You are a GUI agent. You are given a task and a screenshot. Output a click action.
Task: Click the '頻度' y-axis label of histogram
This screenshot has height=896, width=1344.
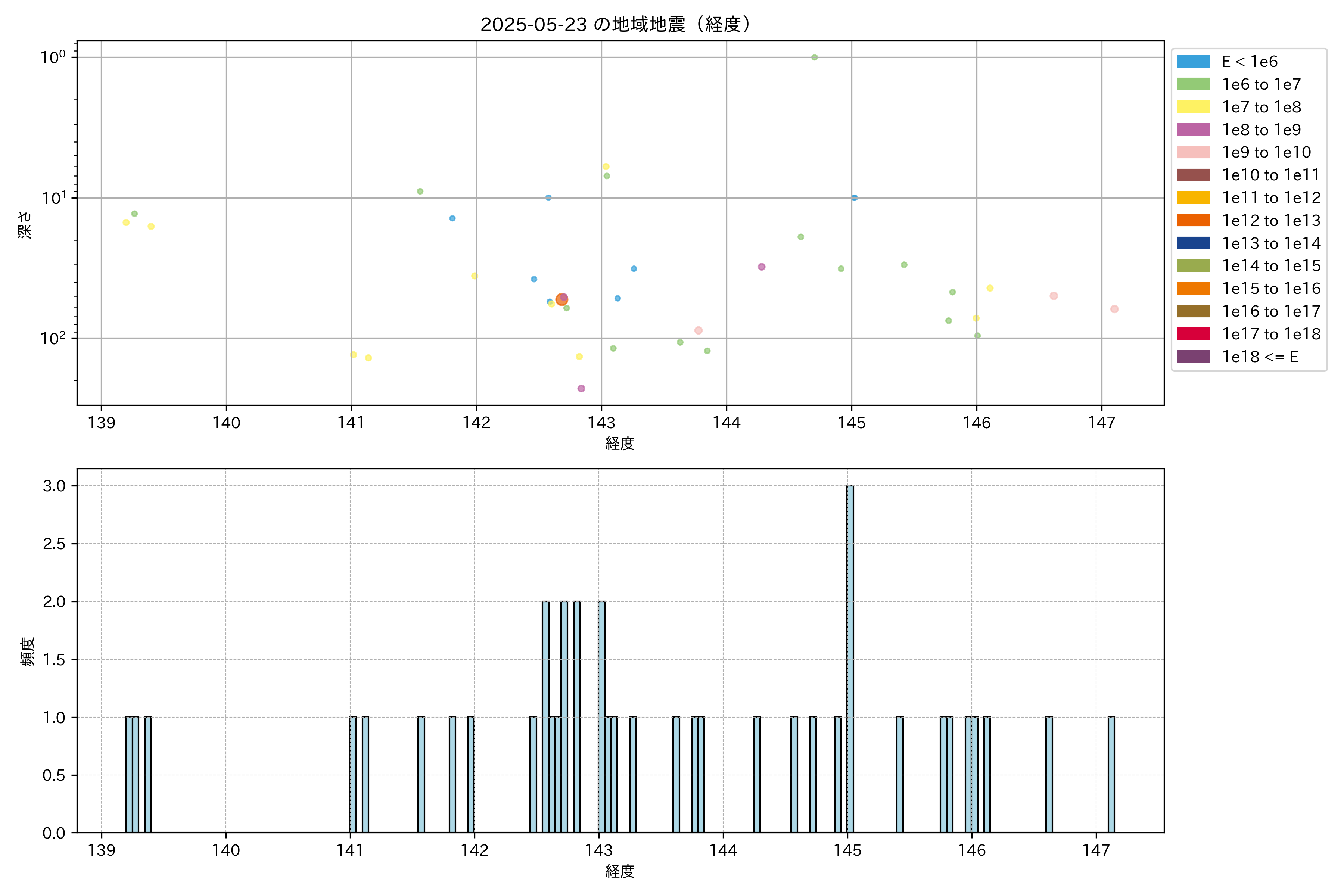27,651
